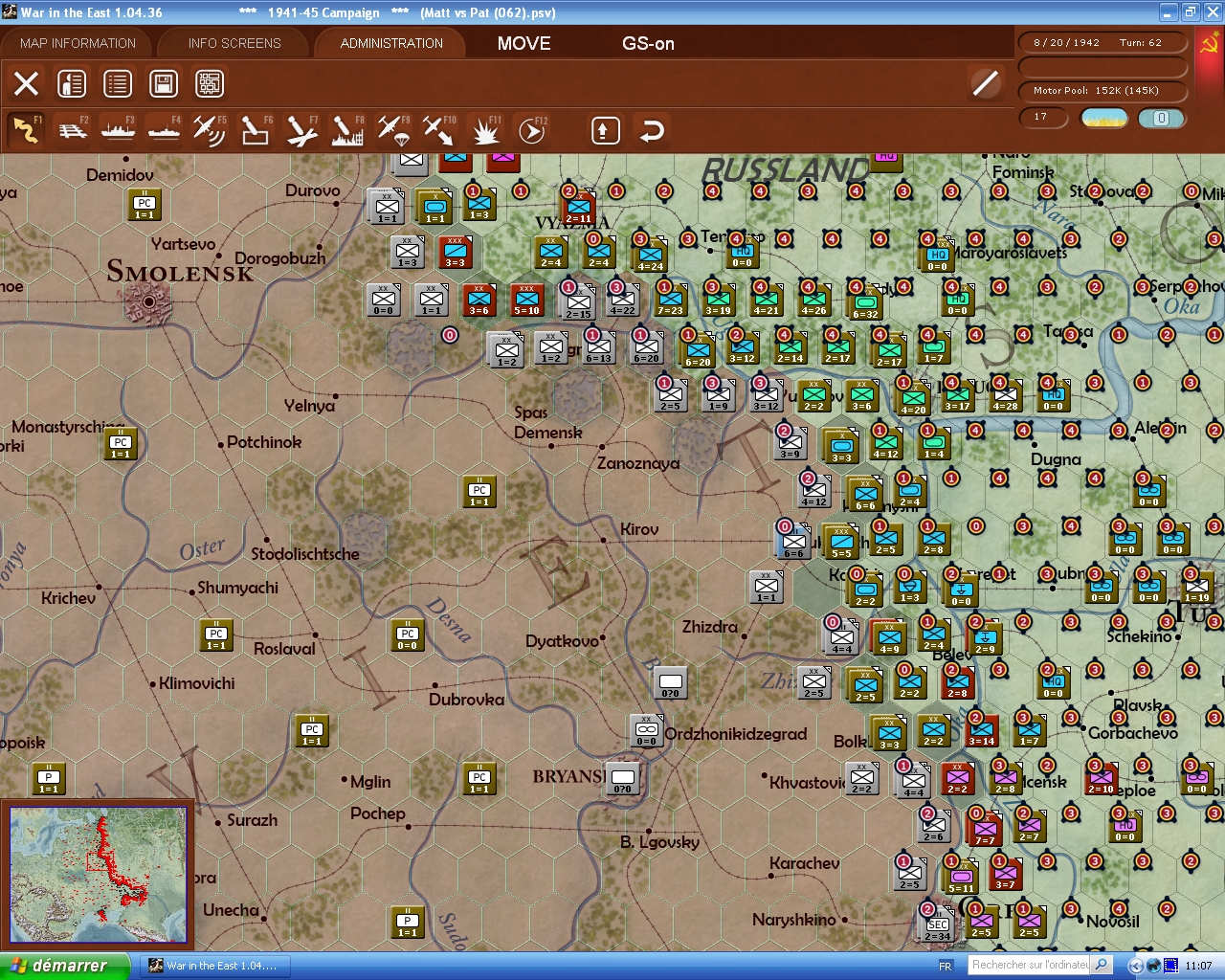The image size is (1225, 980).
Task: Select bomb city mode (F8) icon
Action: point(347,130)
